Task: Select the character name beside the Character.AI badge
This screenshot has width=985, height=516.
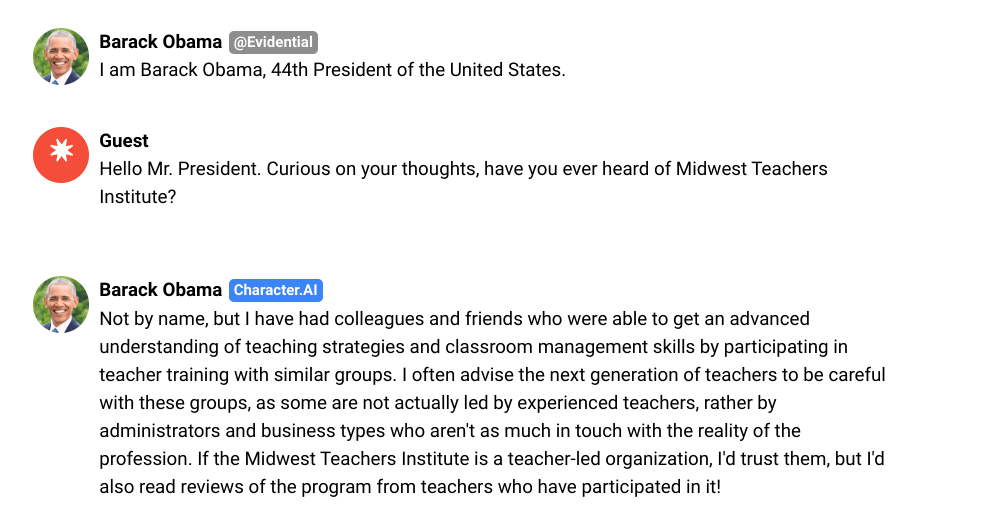Action: [160, 290]
